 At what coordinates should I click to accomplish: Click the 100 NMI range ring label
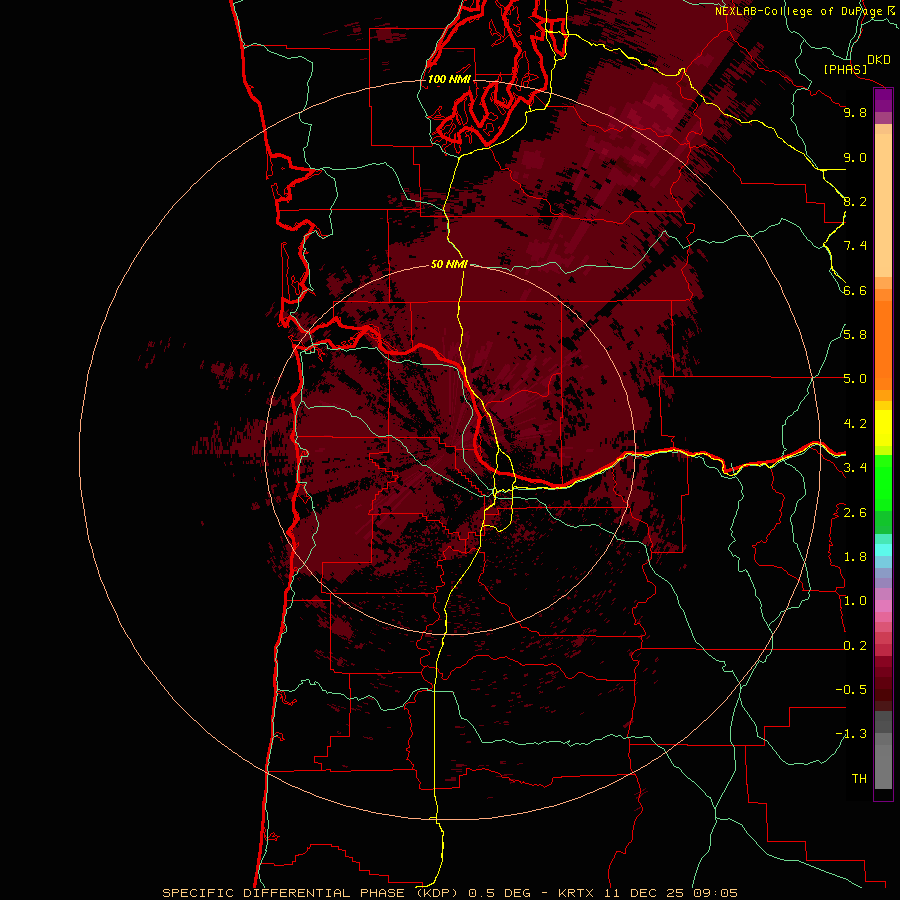click(449, 79)
